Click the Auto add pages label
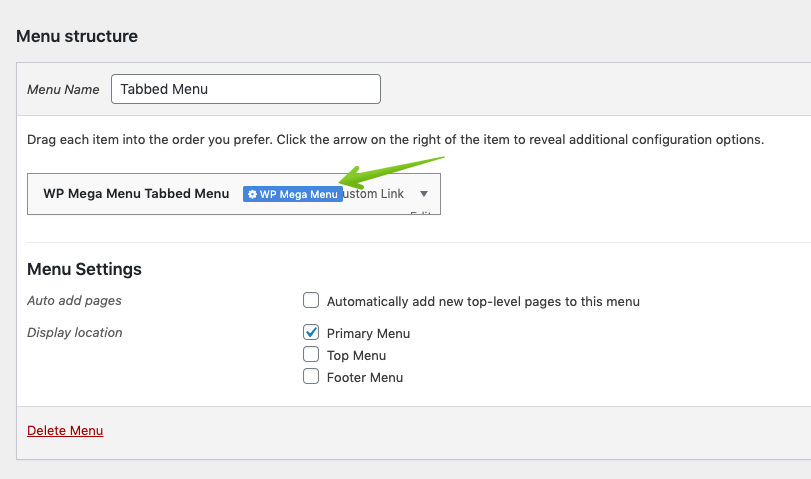 (74, 301)
